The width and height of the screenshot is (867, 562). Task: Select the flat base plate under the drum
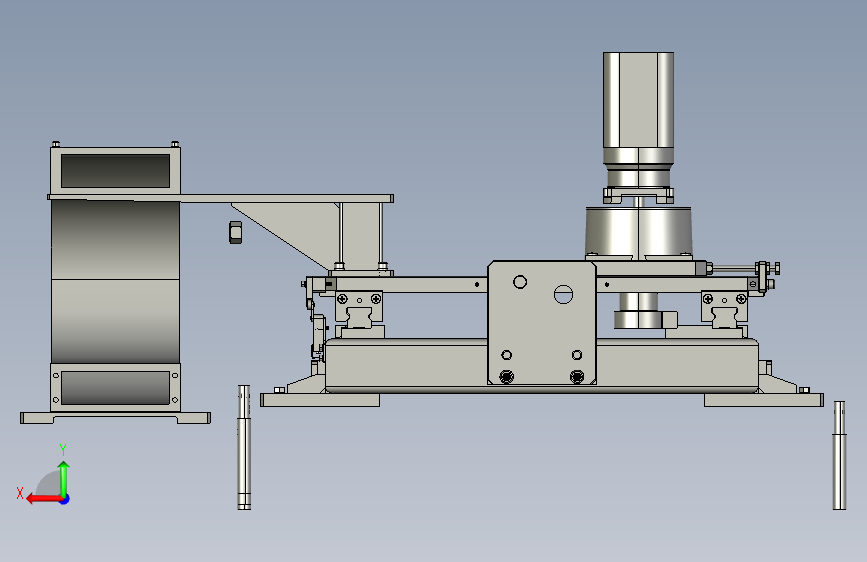click(x=116, y=418)
